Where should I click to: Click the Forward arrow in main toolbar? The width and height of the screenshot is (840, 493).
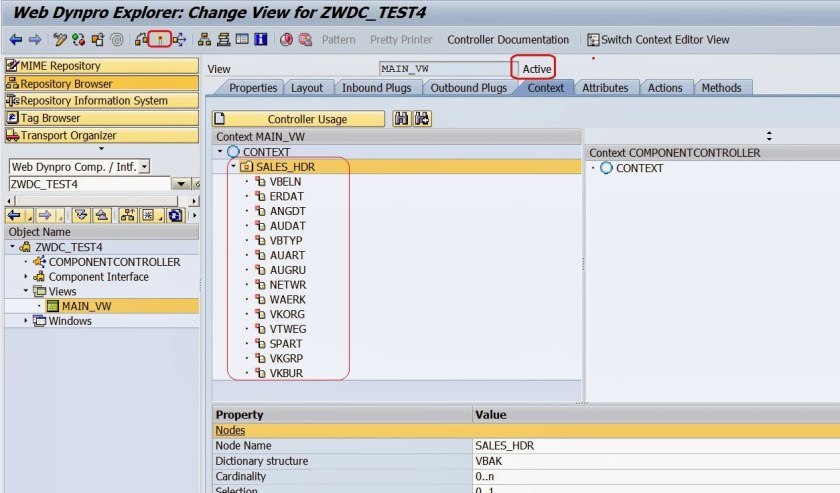pos(35,40)
